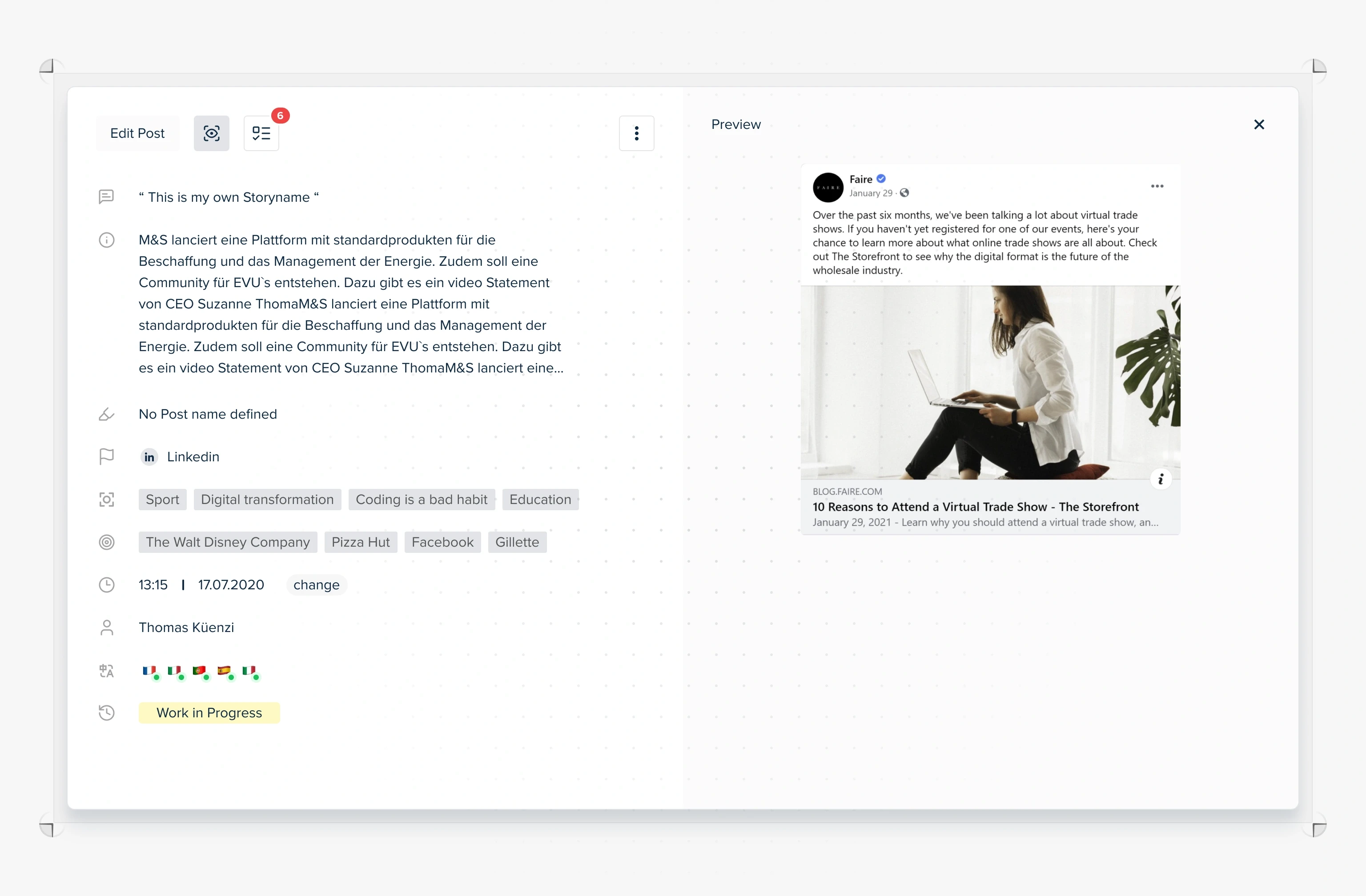The height and width of the screenshot is (896, 1366).
Task: Click the close button on Preview panel
Action: pyautogui.click(x=1258, y=125)
